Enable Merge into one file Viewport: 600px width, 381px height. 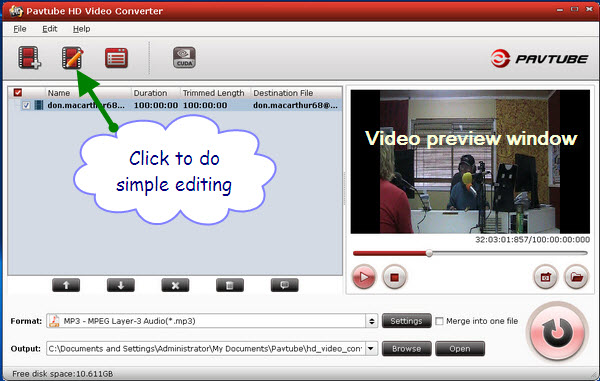point(439,321)
